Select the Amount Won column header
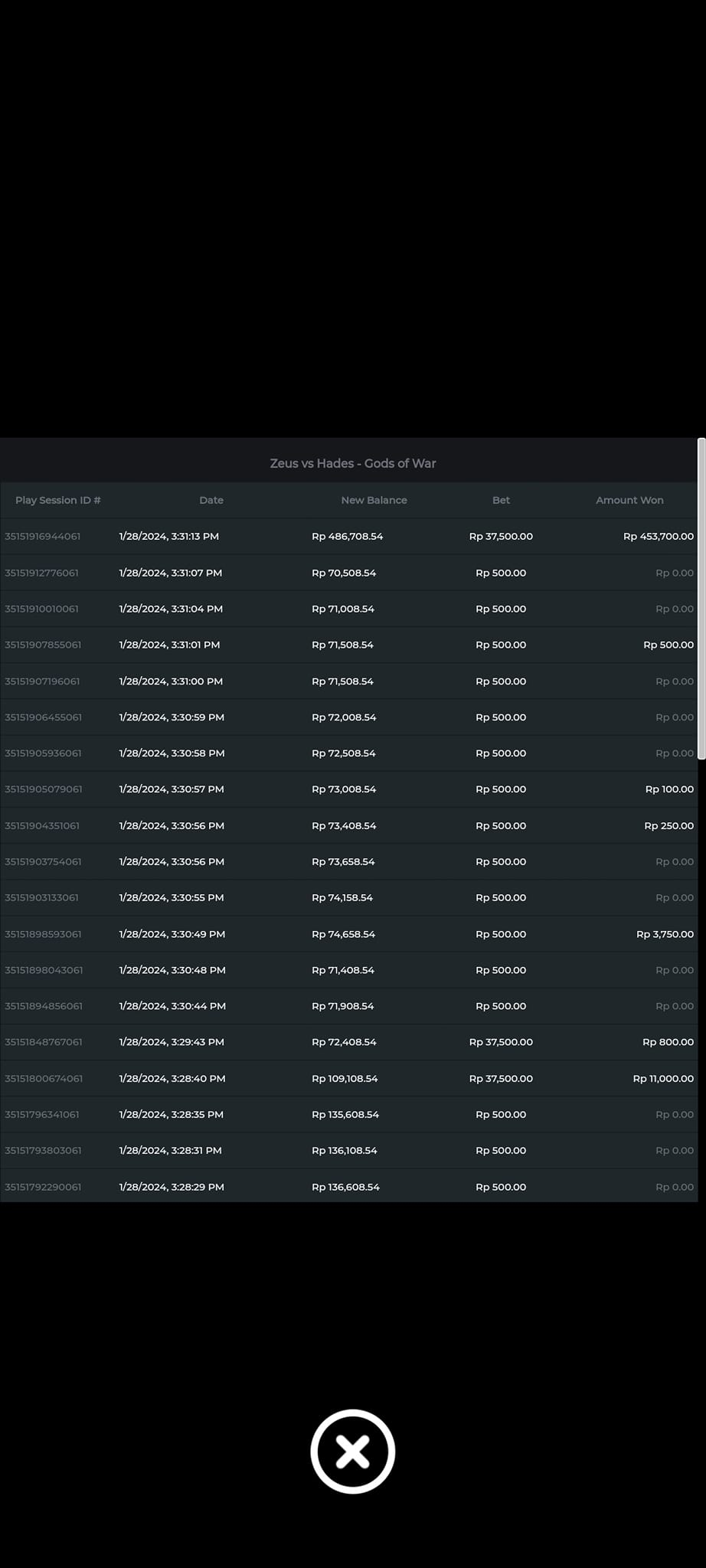The height and width of the screenshot is (1568, 706). click(629, 500)
